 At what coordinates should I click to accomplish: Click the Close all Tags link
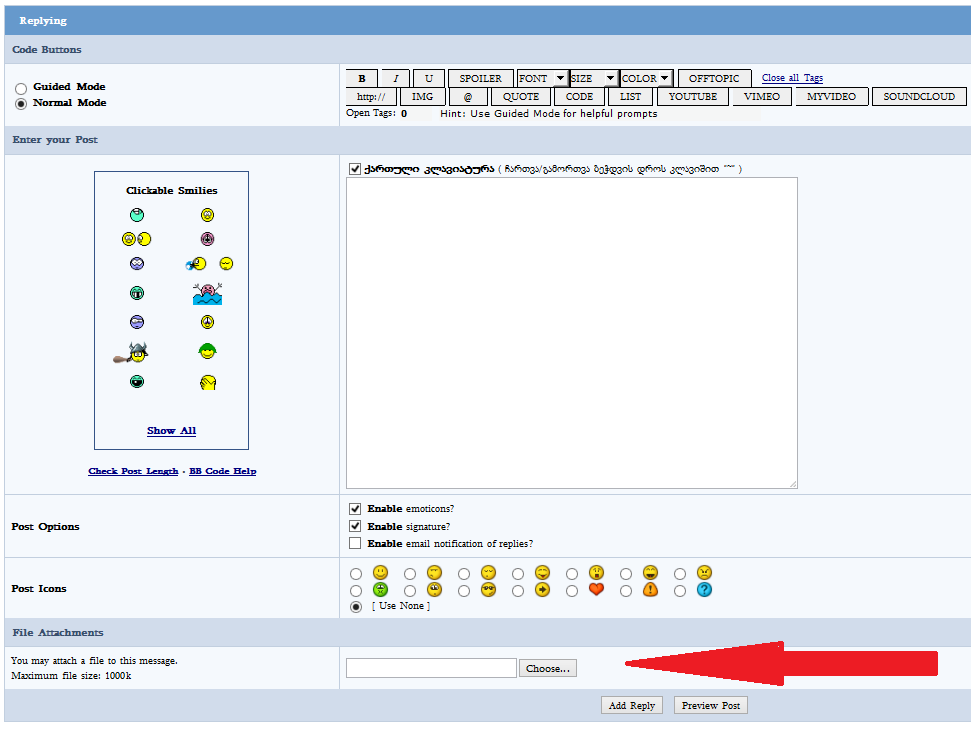(792, 77)
